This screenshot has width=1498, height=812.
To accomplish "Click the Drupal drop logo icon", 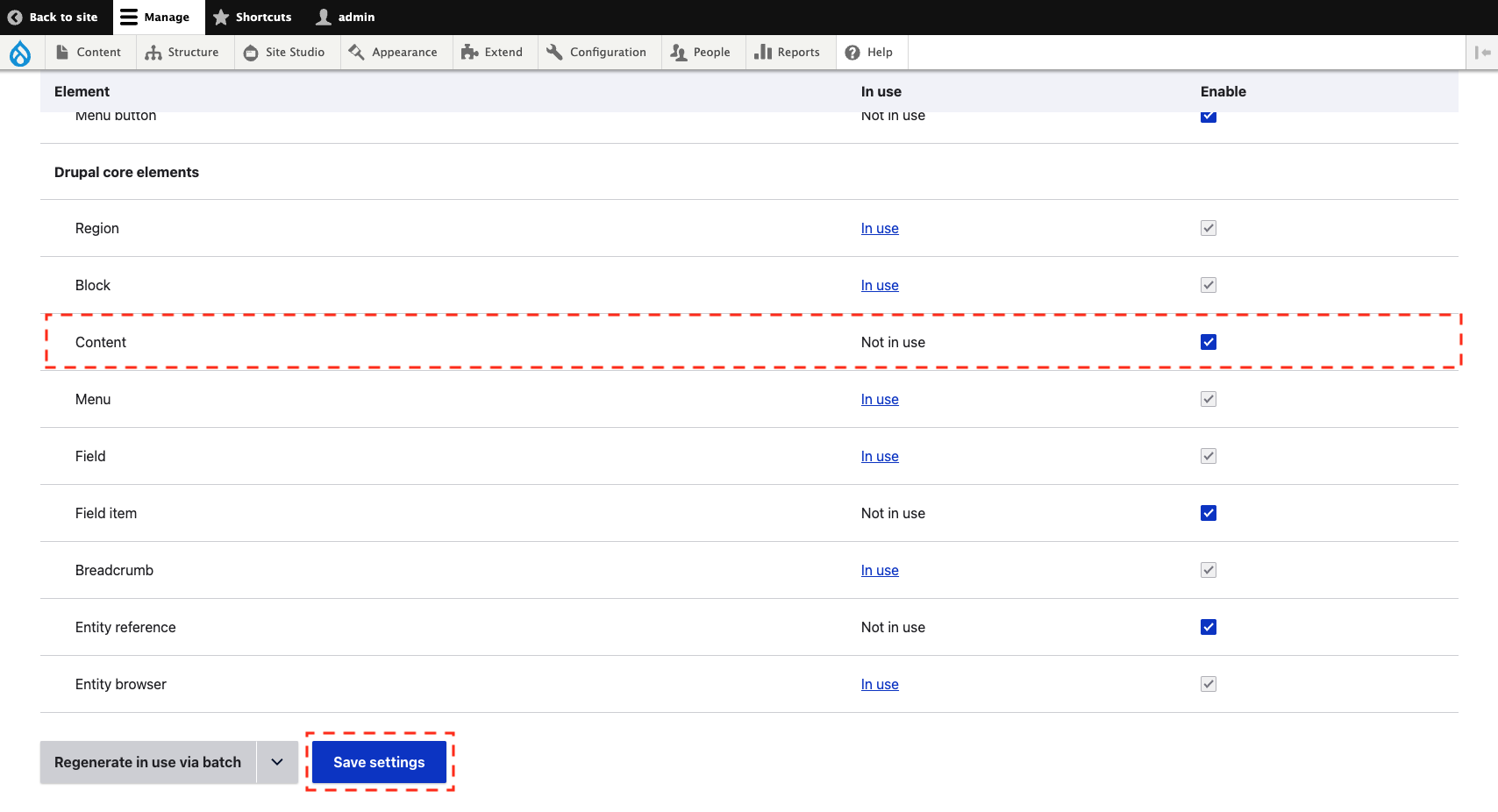I will (20, 53).
